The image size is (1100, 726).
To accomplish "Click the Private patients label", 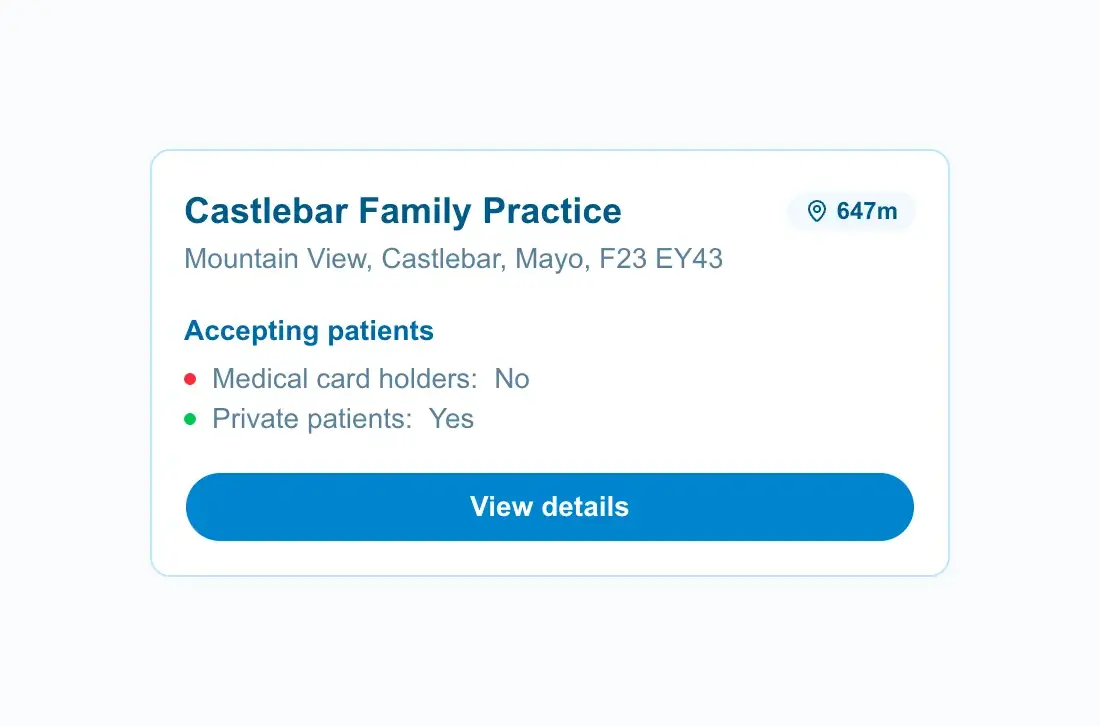I will 312,419.
